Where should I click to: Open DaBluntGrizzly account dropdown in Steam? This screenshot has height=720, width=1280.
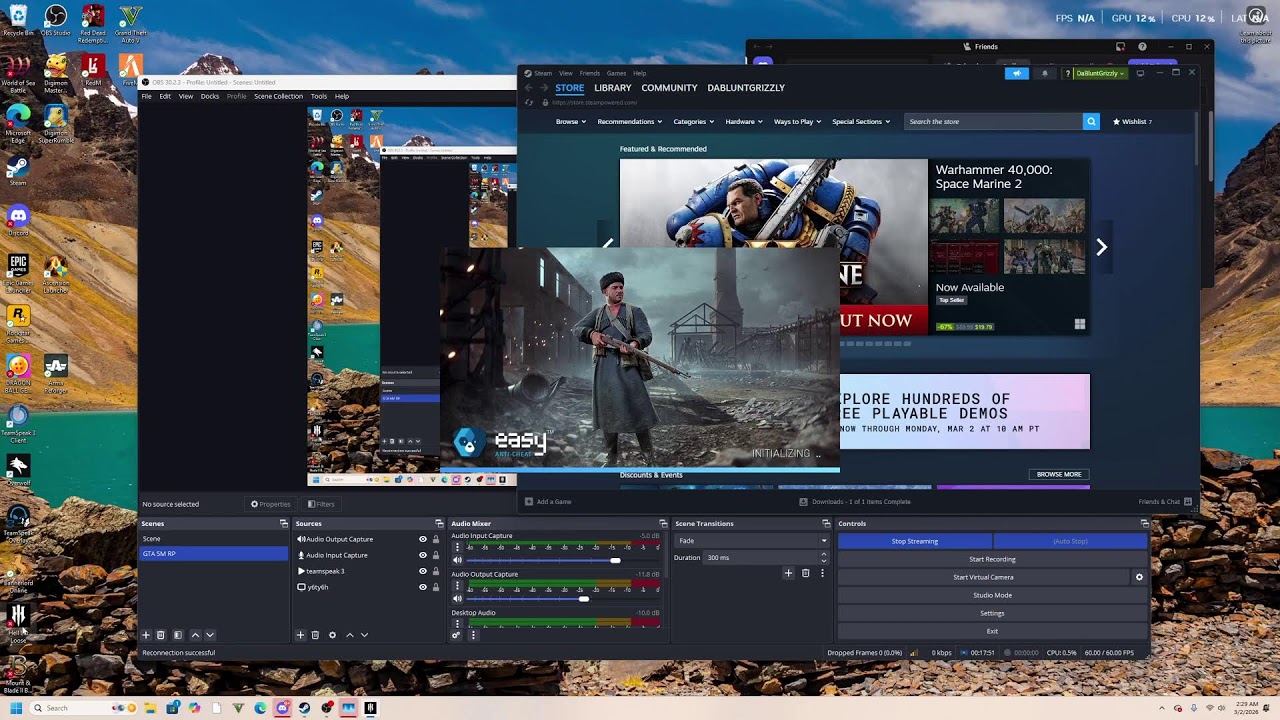coord(1100,73)
